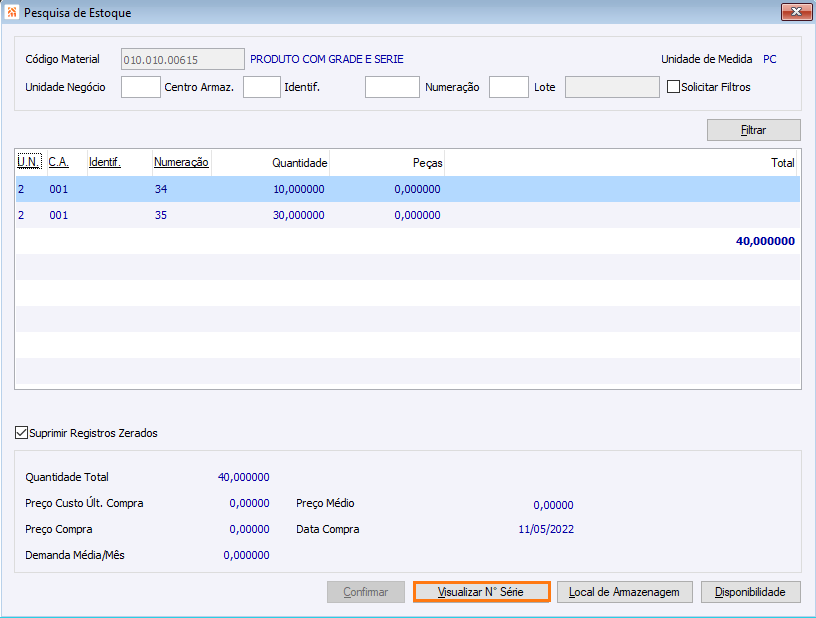Click the Identif. column header in grid

click(105, 162)
